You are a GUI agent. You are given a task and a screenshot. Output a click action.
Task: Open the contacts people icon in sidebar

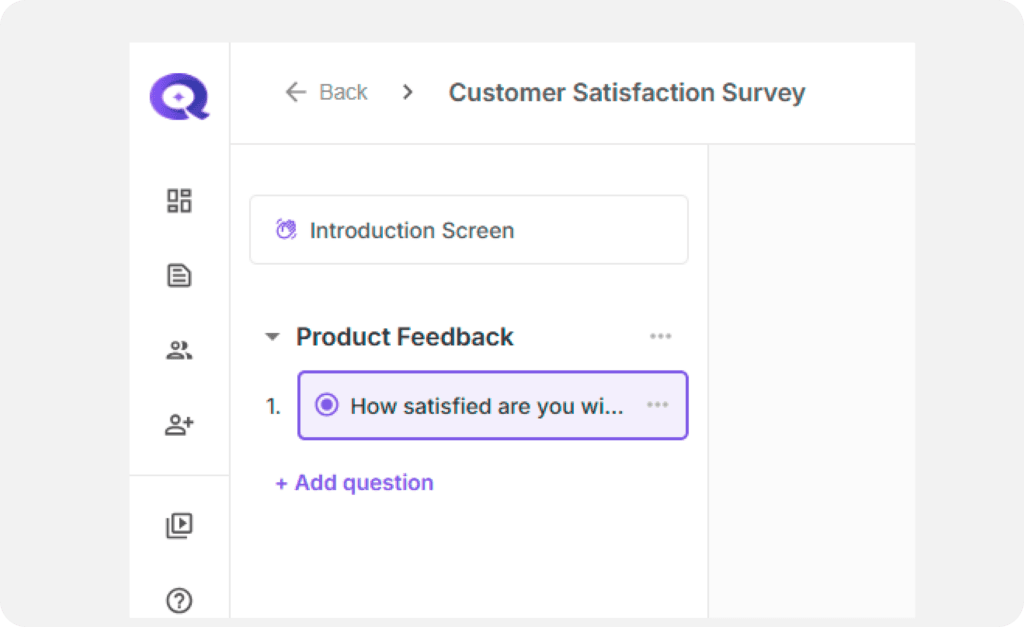coord(179,351)
